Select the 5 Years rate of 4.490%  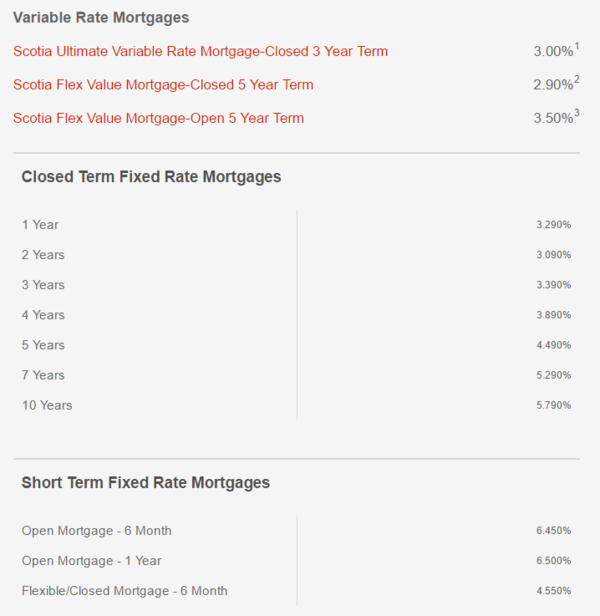pyautogui.click(x=554, y=345)
